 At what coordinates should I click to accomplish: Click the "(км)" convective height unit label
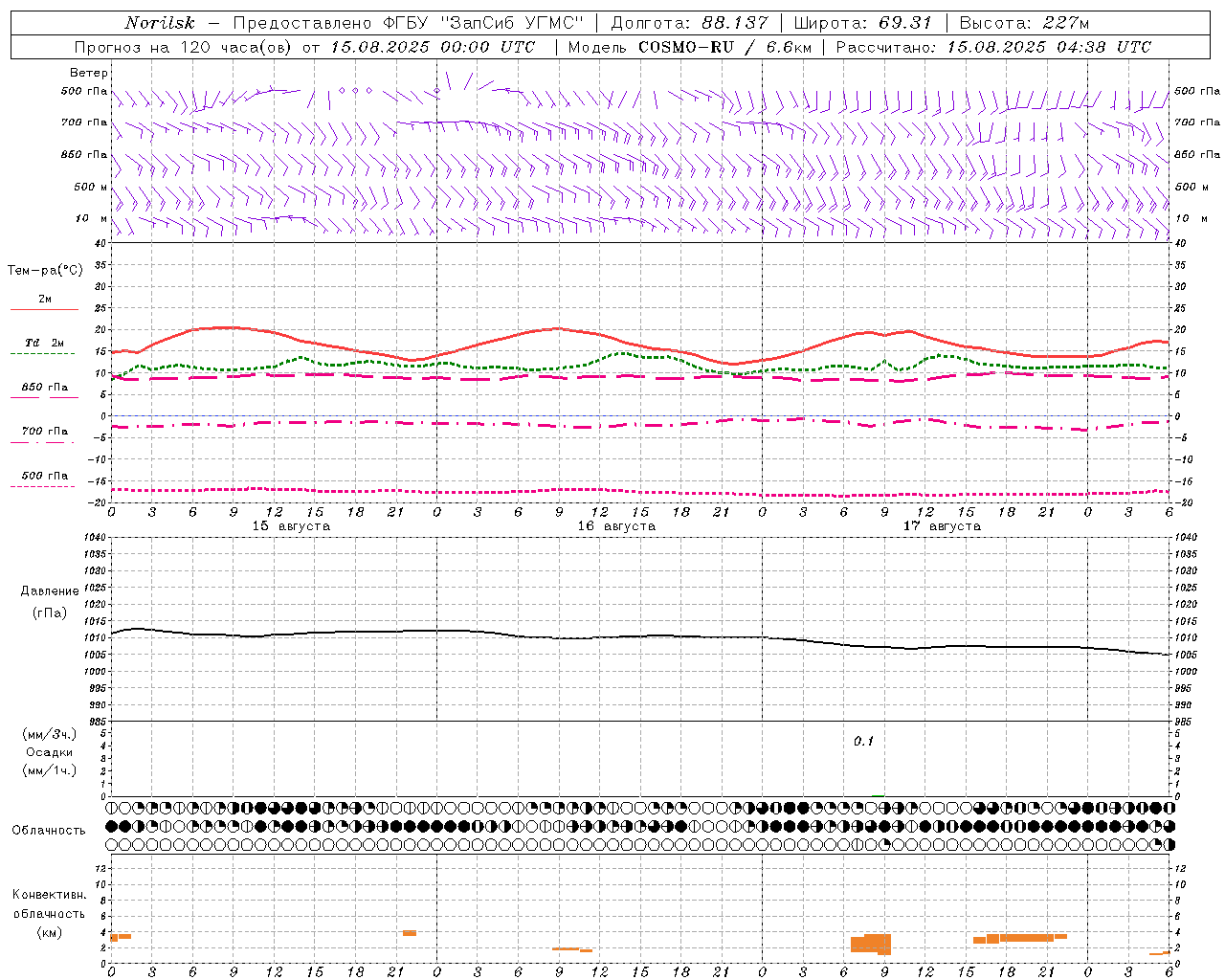point(50,932)
